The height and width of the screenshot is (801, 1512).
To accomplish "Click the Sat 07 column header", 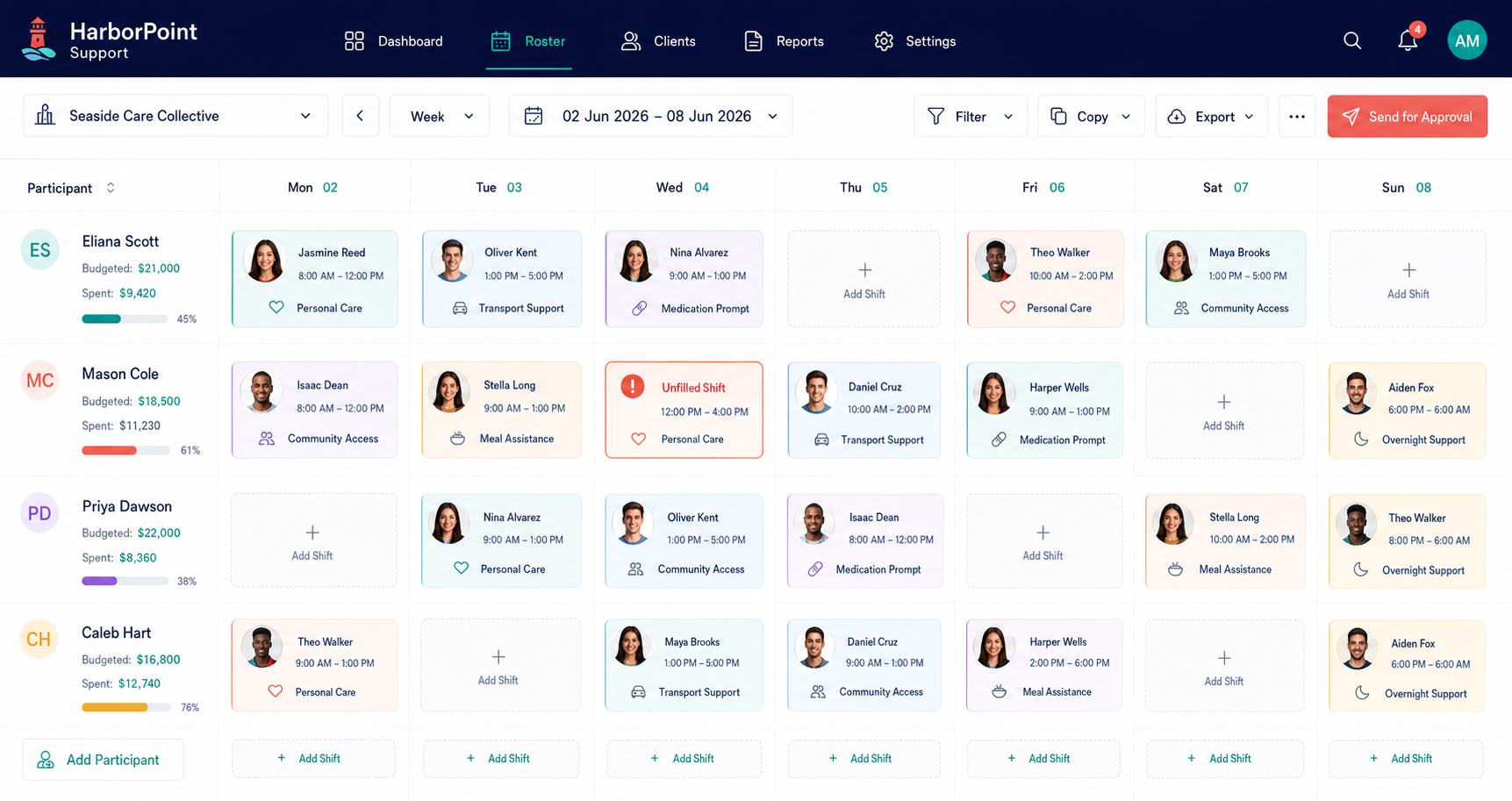I will pyautogui.click(x=1225, y=188).
